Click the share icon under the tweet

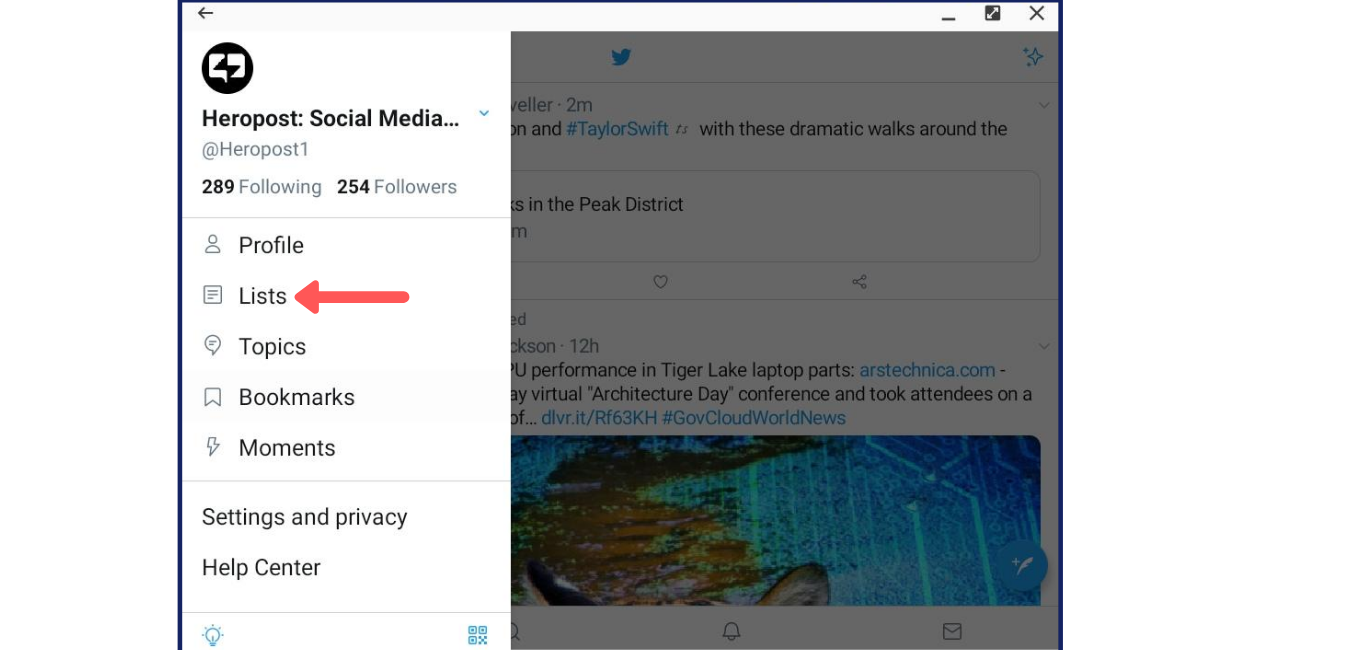point(859,282)
